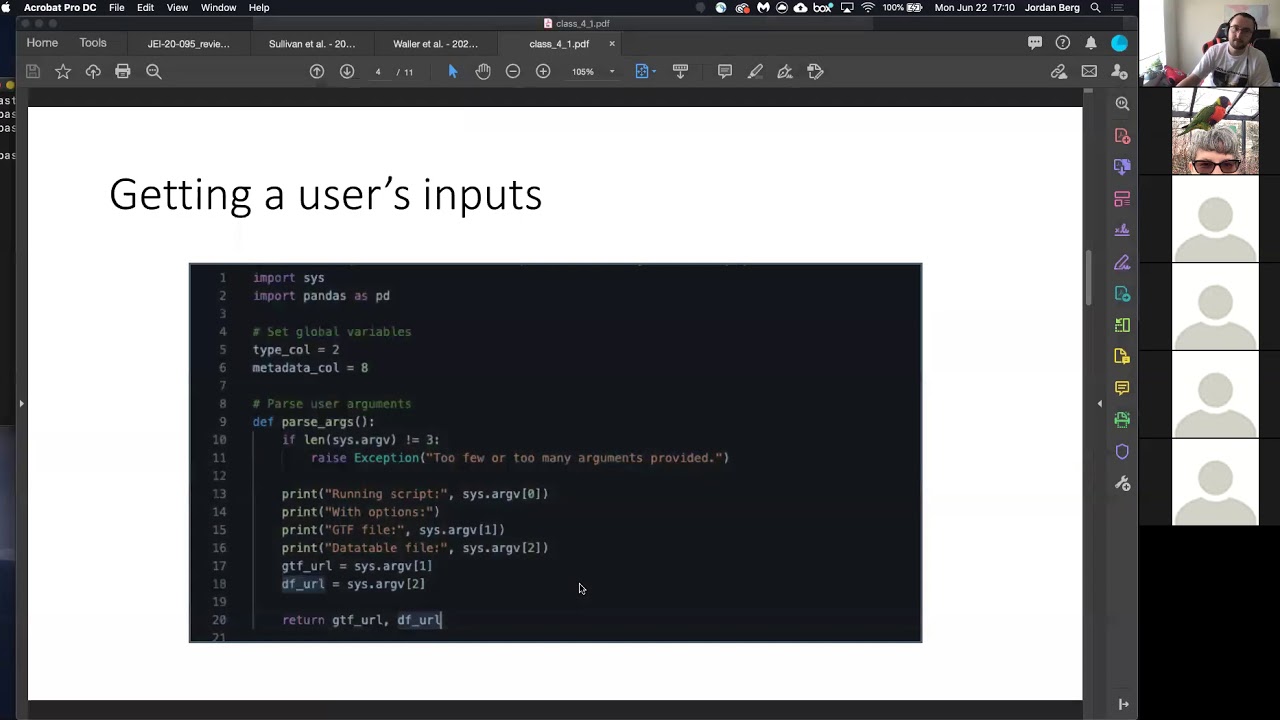Go to the previous page

coord(317,71)
